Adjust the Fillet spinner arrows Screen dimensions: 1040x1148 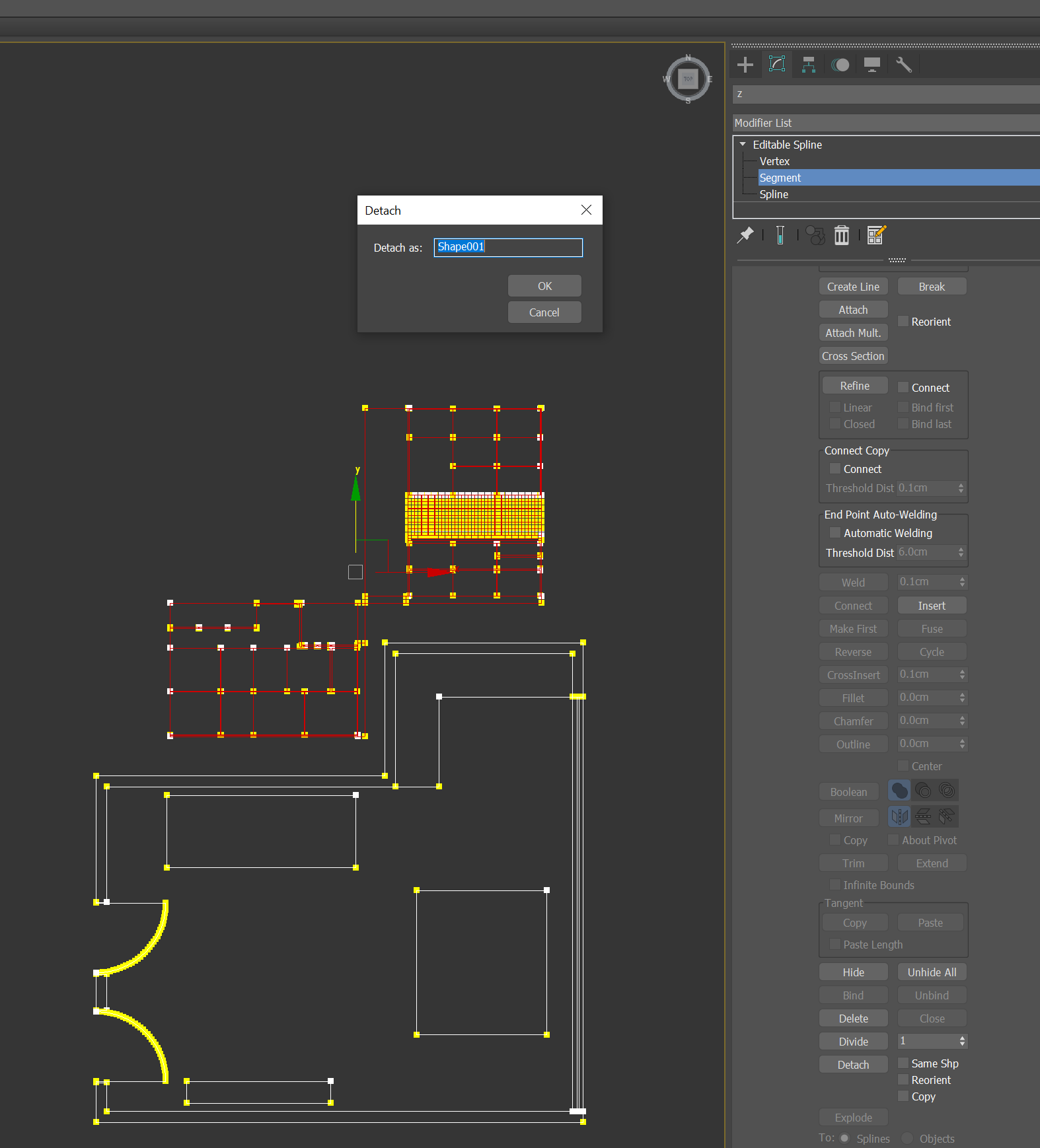point(962,698)
